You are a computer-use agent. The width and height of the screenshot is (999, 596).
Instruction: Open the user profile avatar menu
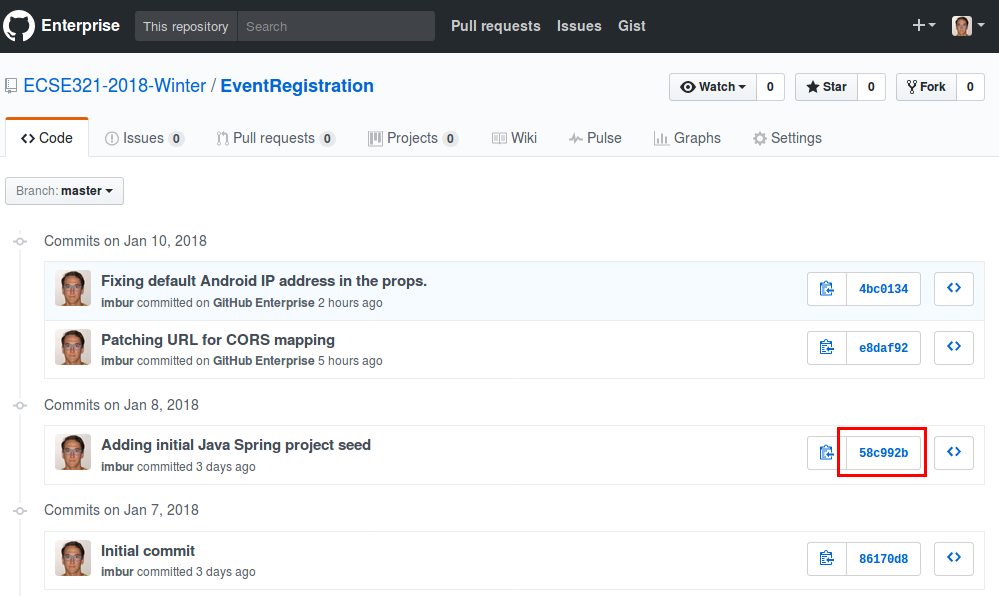968,25
